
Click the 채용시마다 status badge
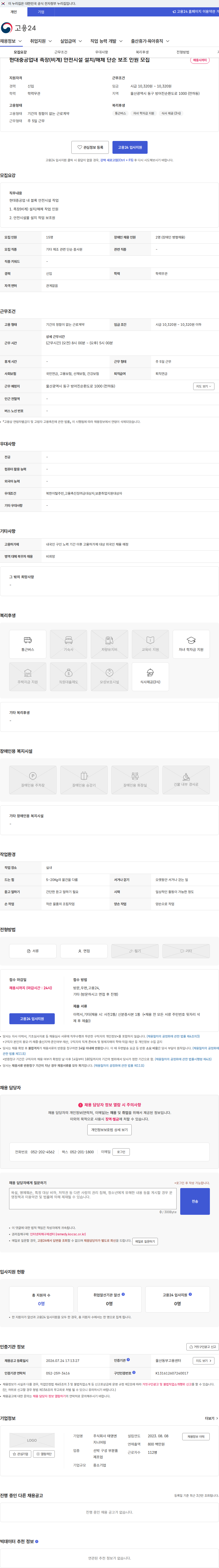pyautogui.click(x=200, y=60)
